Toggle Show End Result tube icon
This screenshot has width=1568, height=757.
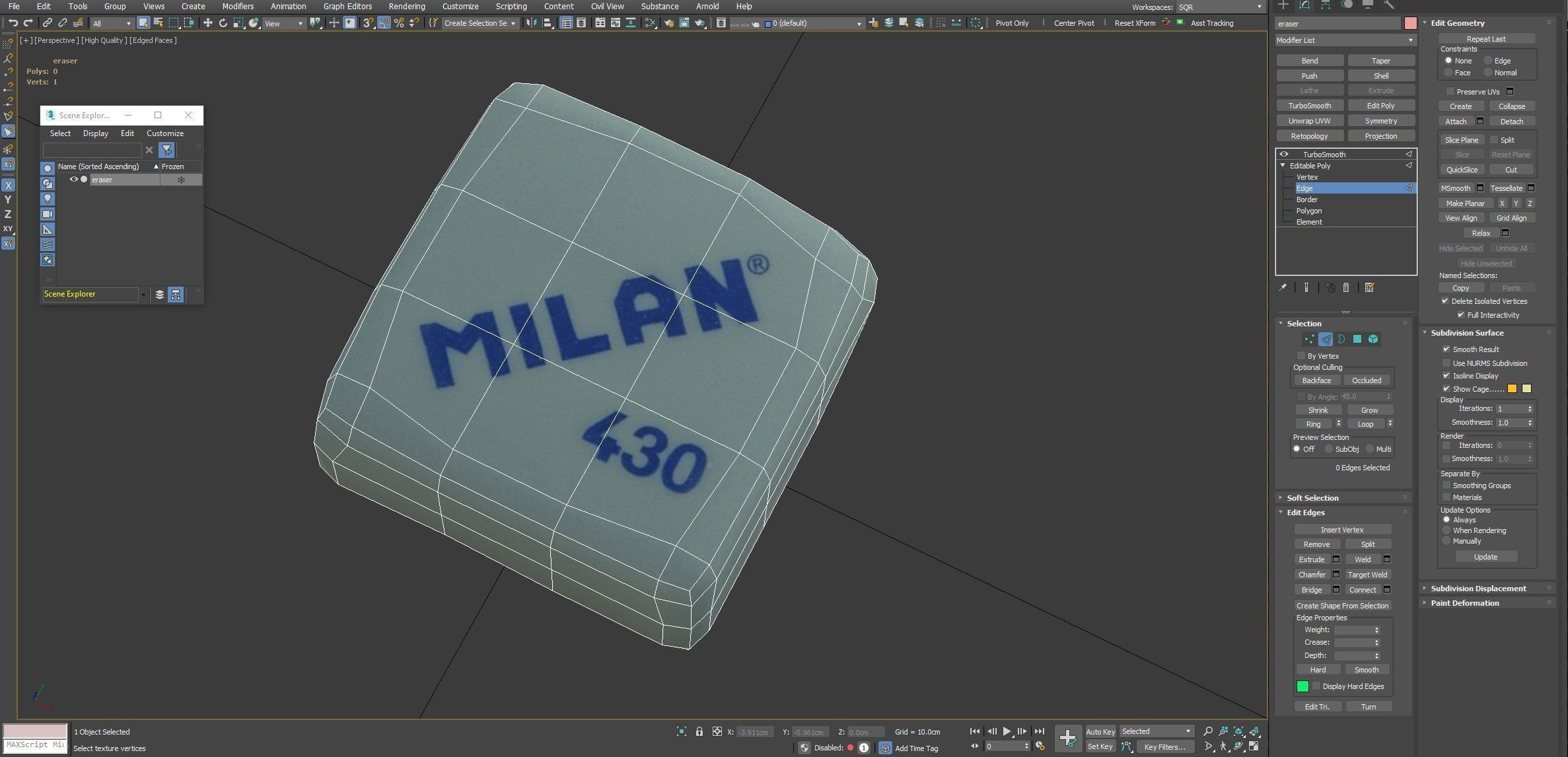tap(1306, 287)
